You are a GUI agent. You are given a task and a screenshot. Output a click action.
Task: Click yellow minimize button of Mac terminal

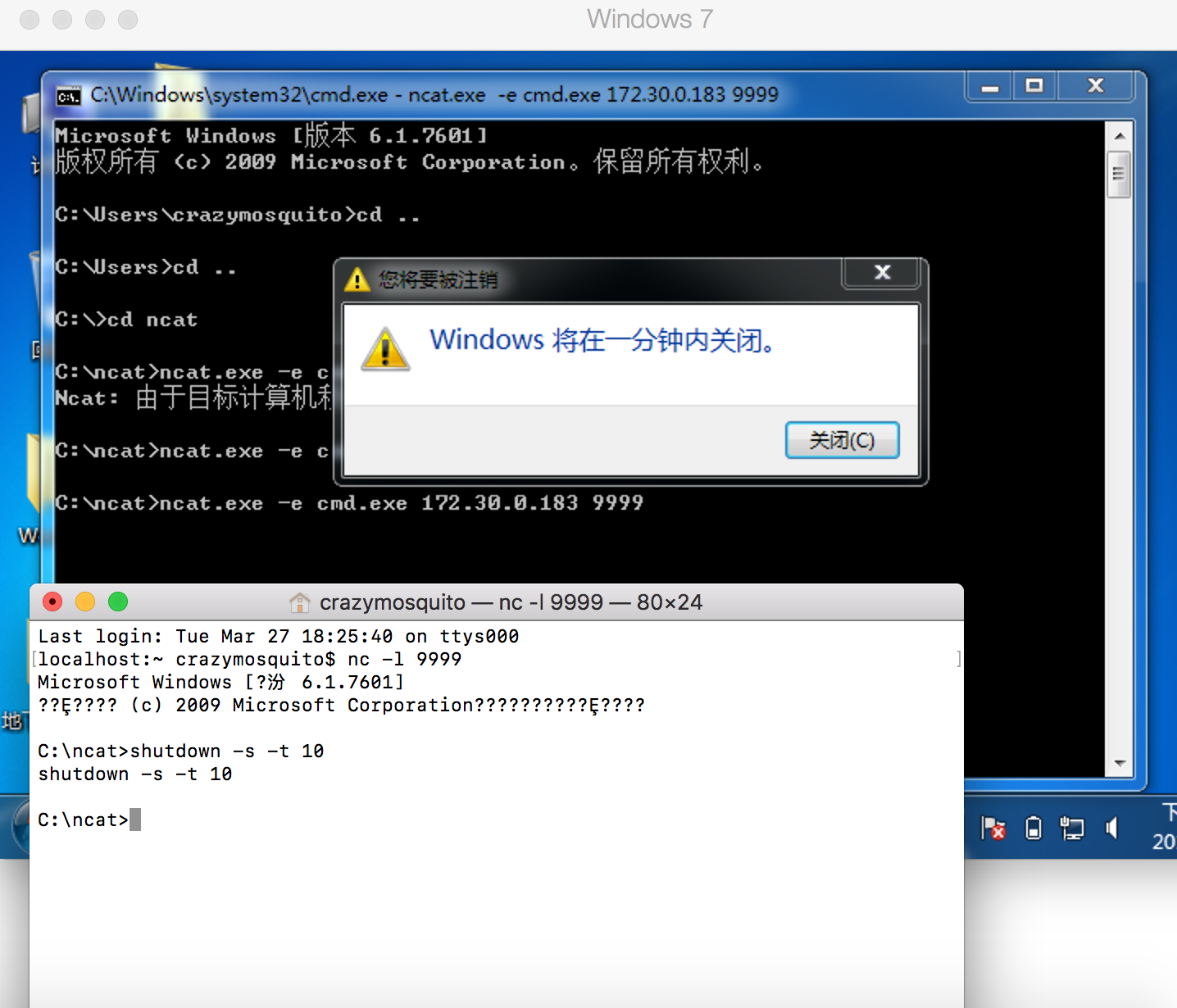(x=85, y=602)
